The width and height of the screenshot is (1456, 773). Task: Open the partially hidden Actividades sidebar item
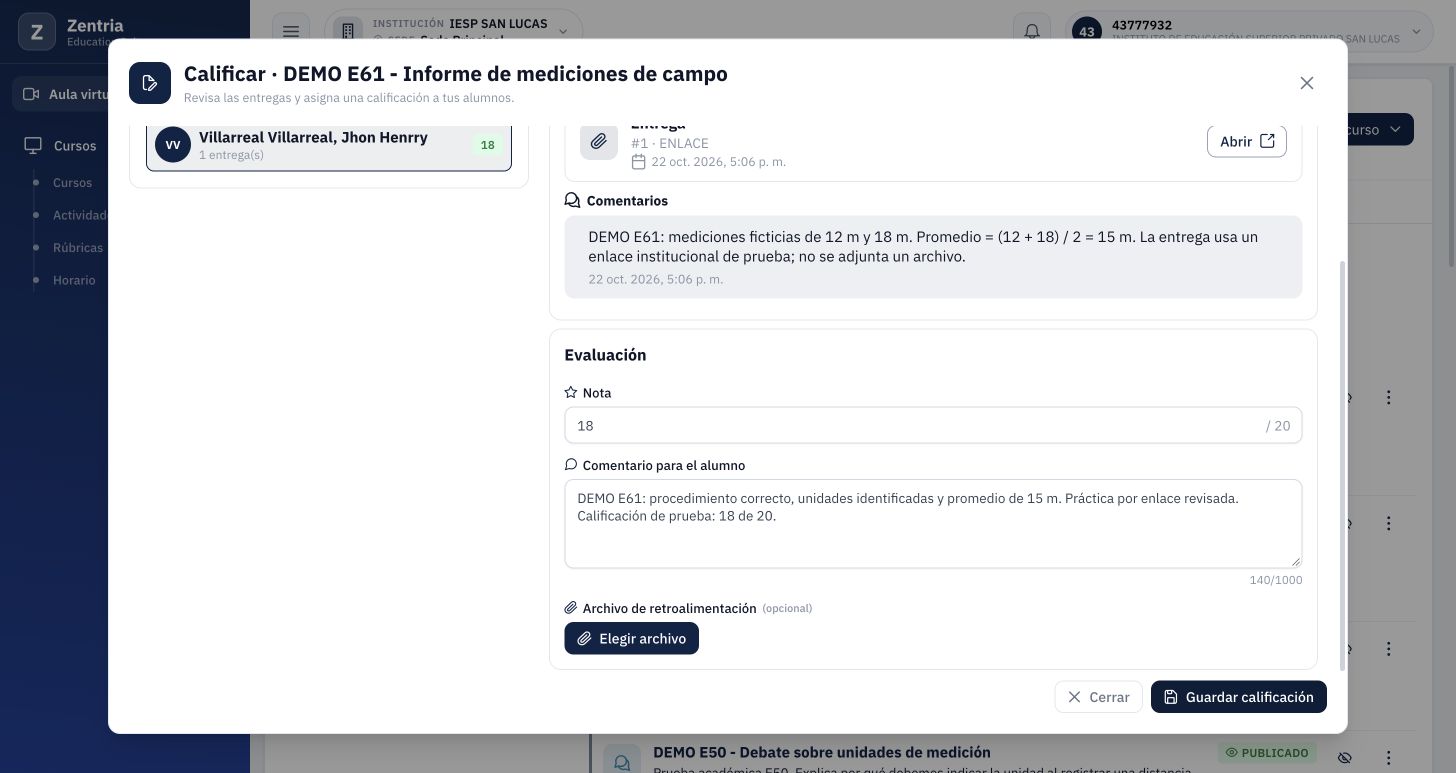80,215
